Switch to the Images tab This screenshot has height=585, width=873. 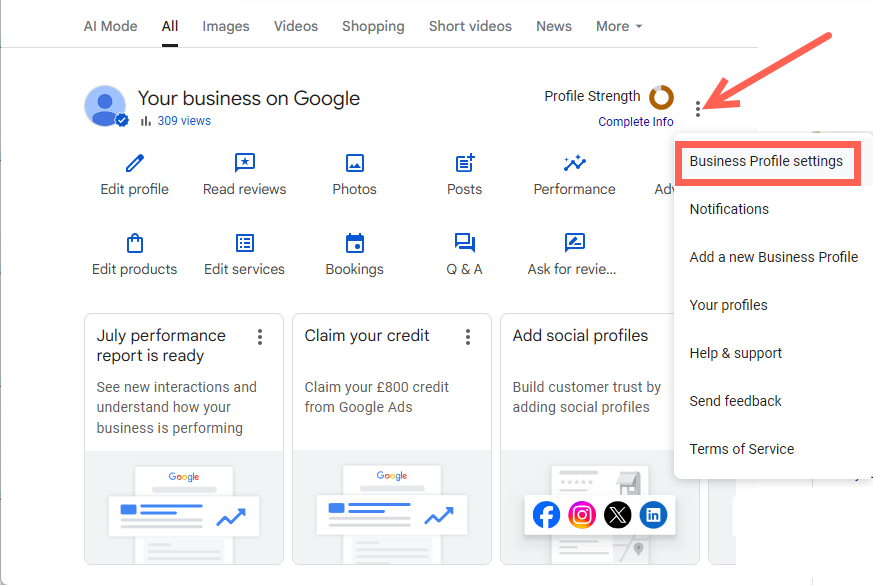point(225,26)
